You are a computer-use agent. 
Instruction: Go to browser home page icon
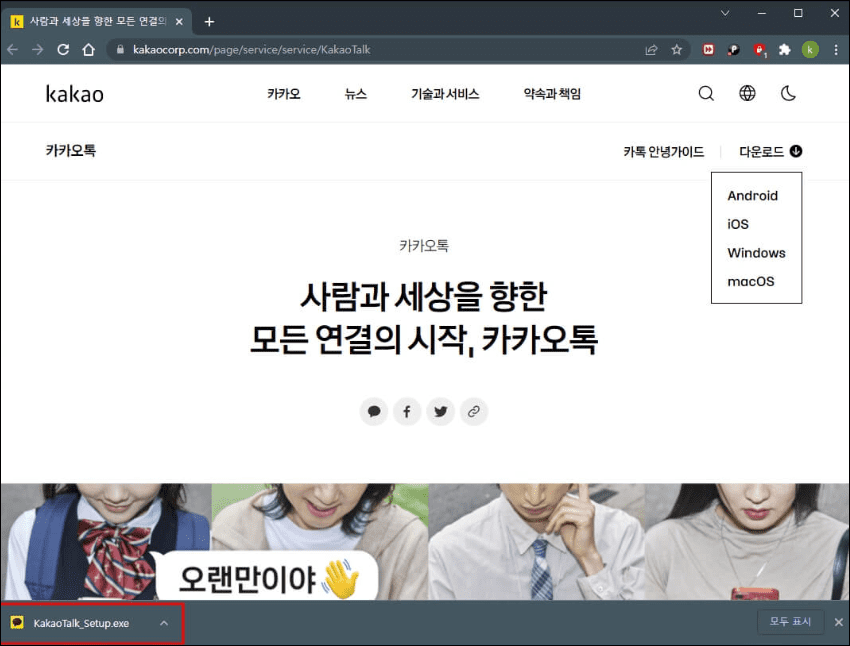pos(88,50)
